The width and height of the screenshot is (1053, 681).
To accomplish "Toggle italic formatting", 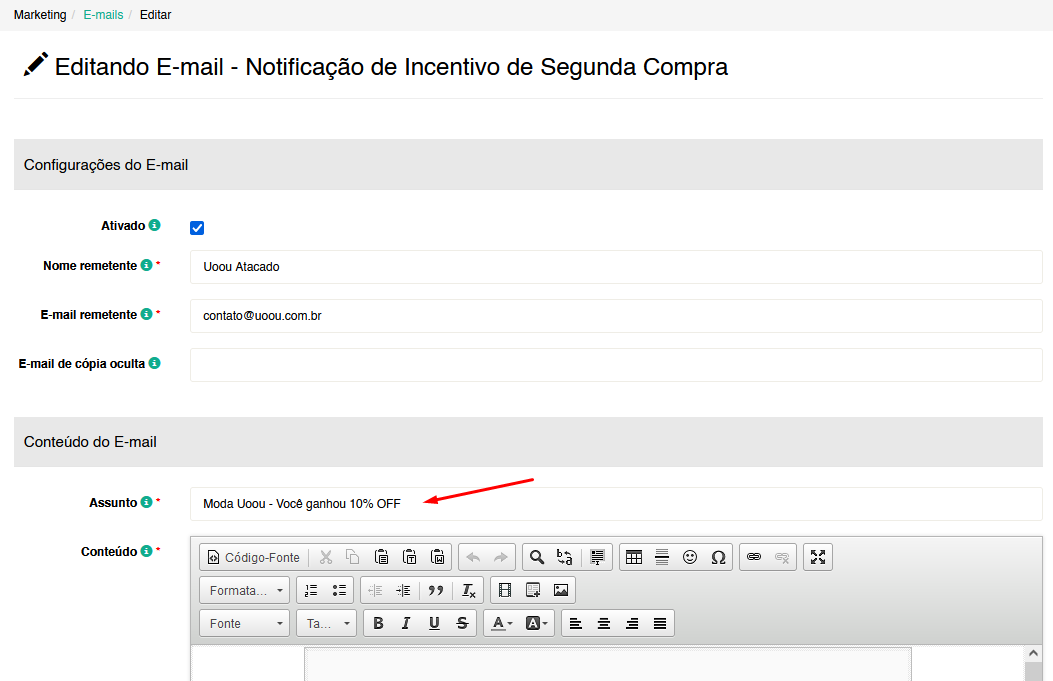I will click(406, 623).
